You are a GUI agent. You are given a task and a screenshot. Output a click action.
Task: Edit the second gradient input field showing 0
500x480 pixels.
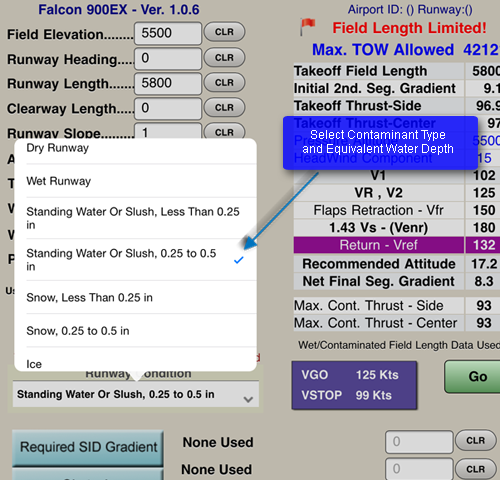419,469
